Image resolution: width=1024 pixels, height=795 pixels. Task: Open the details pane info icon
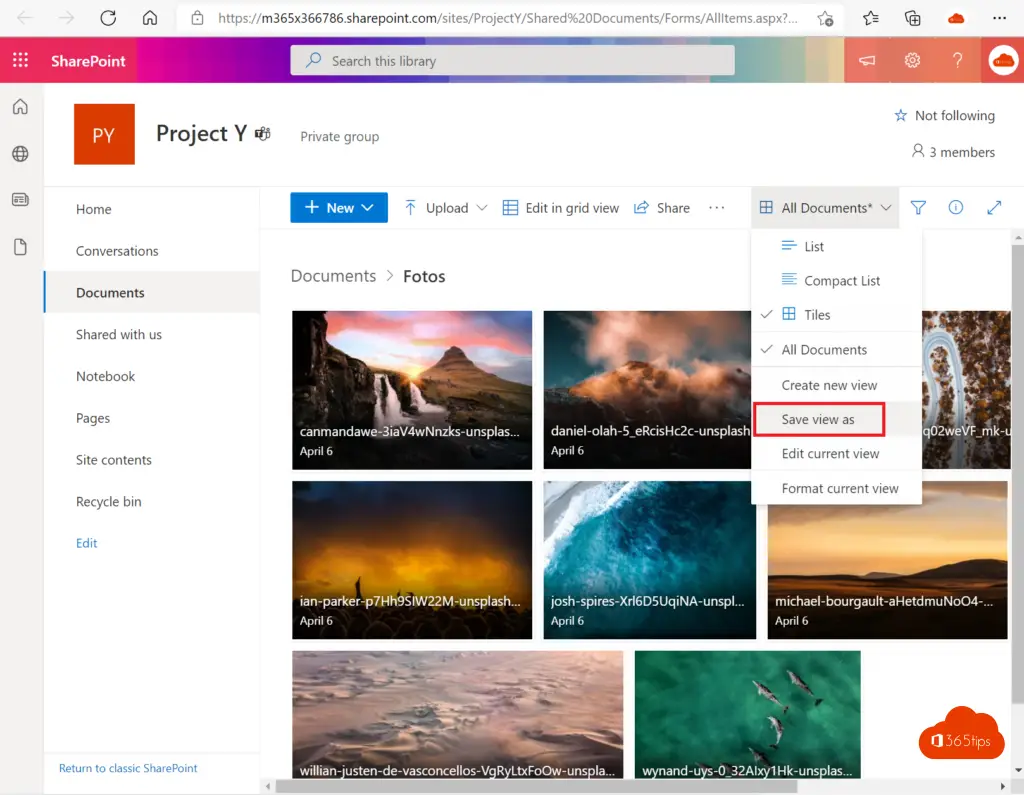pos(956,208)
